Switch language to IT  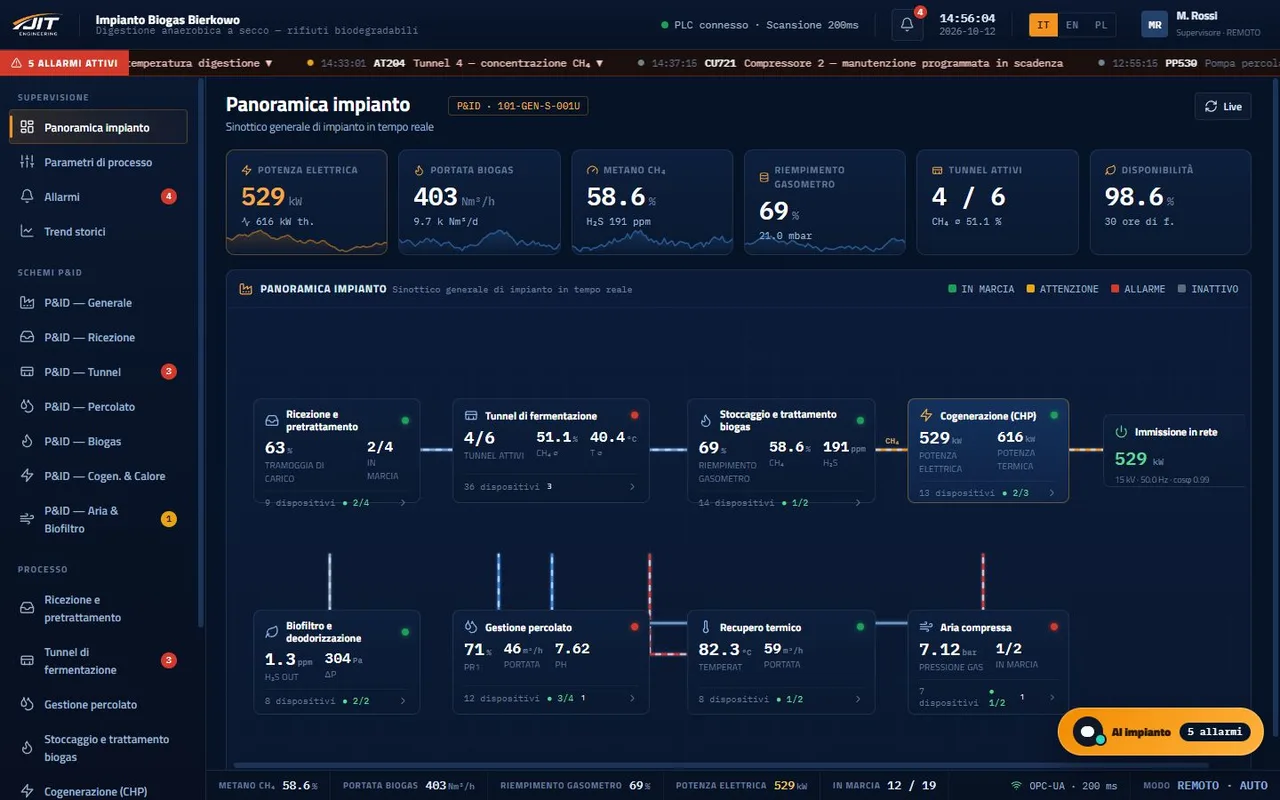[x=1044, y=25]
